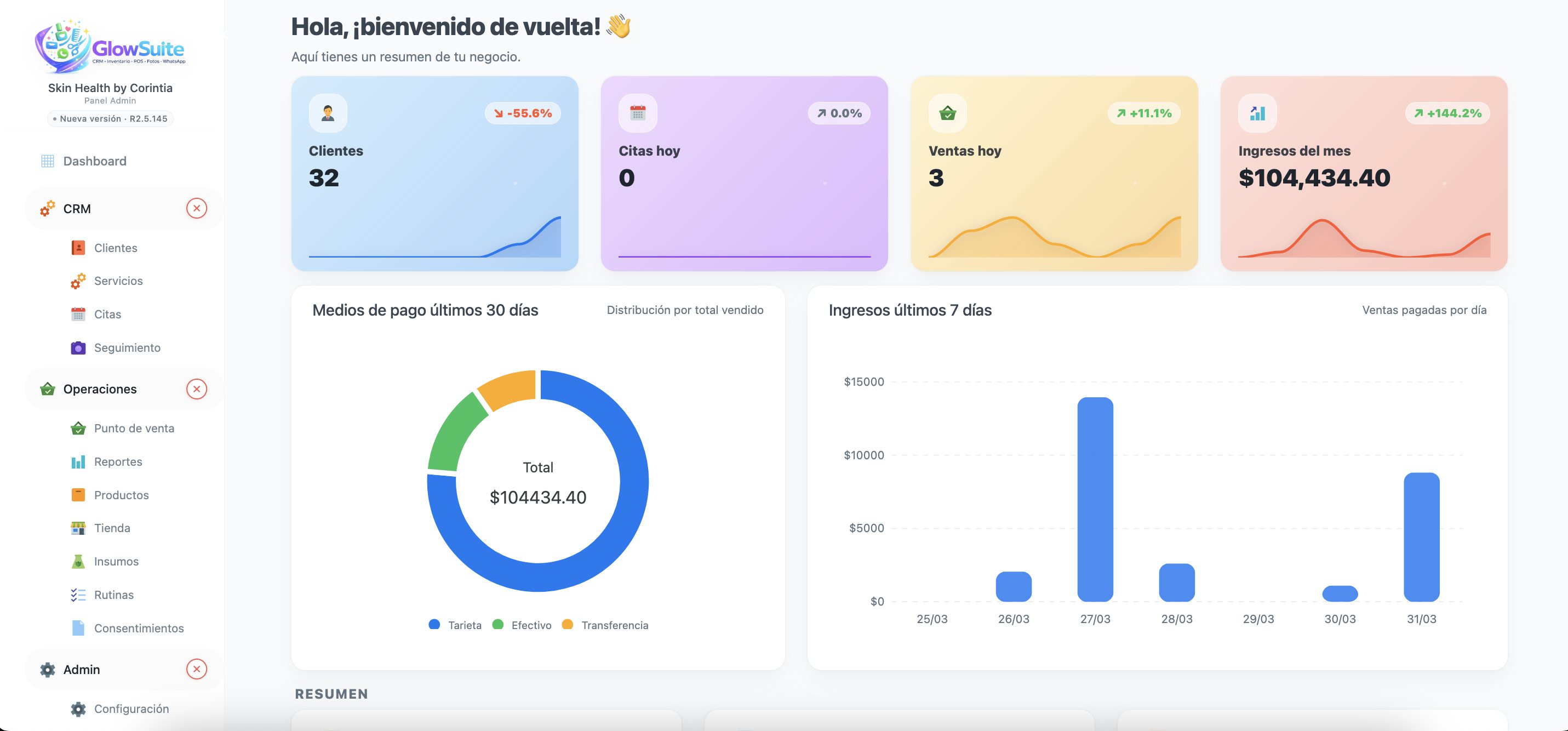Click the person icon on Clientes card
Screen dimensions: 1568x731
(328, 113)
